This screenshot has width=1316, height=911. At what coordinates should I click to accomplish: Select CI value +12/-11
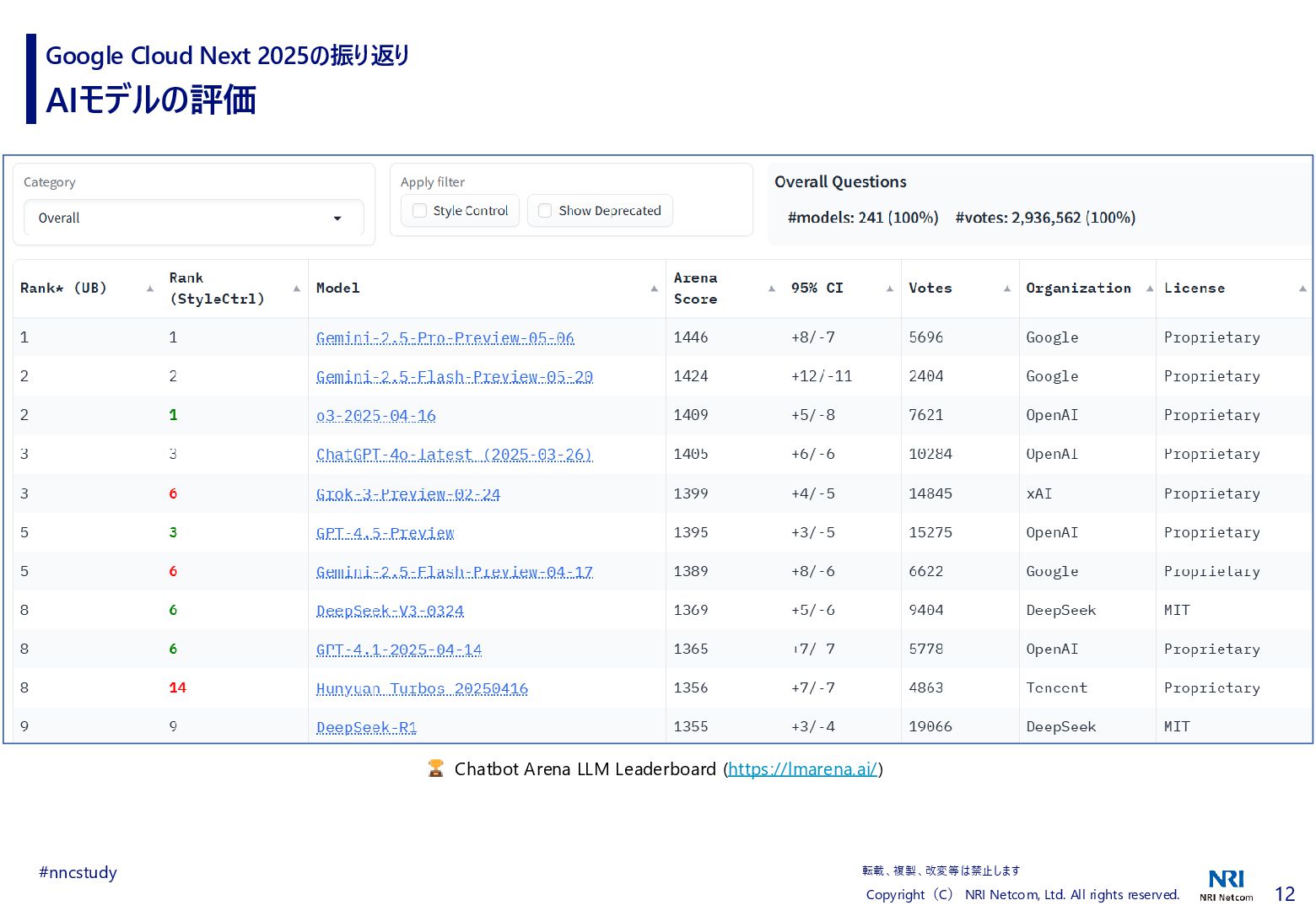coord(822,376)
